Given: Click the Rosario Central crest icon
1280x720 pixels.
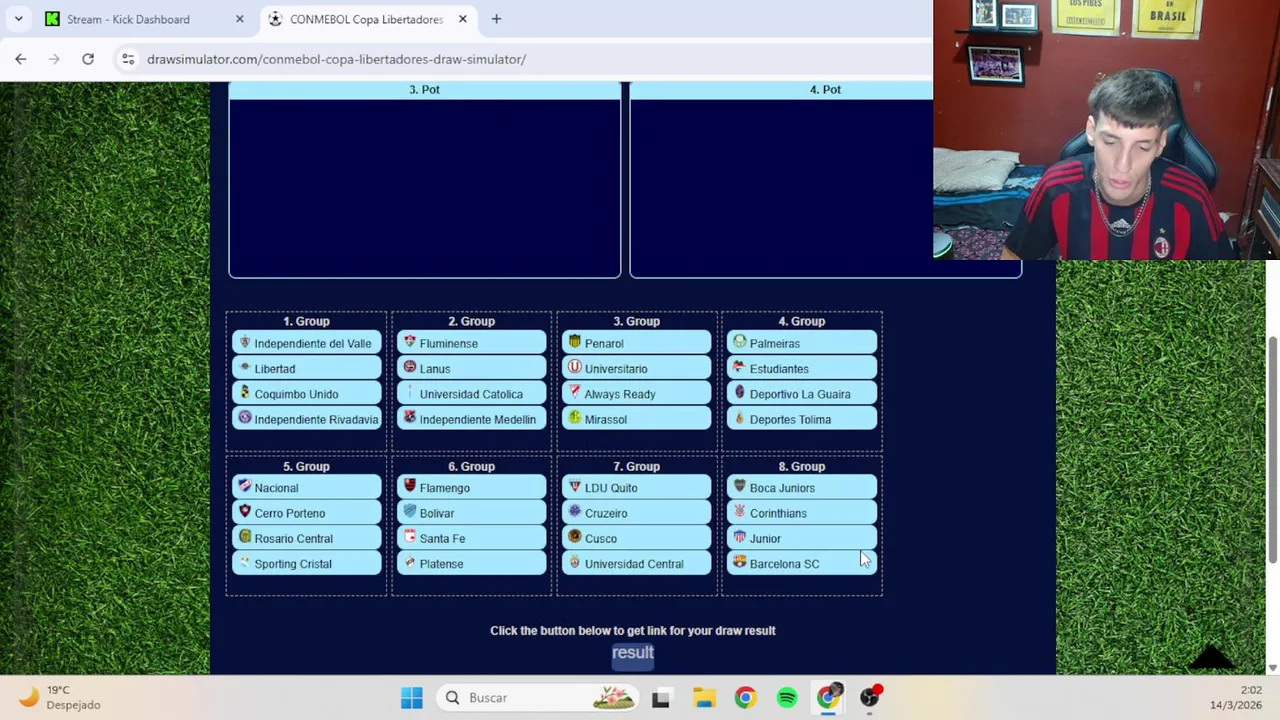Looking at the screenshot, I should (x=244, y=537).
